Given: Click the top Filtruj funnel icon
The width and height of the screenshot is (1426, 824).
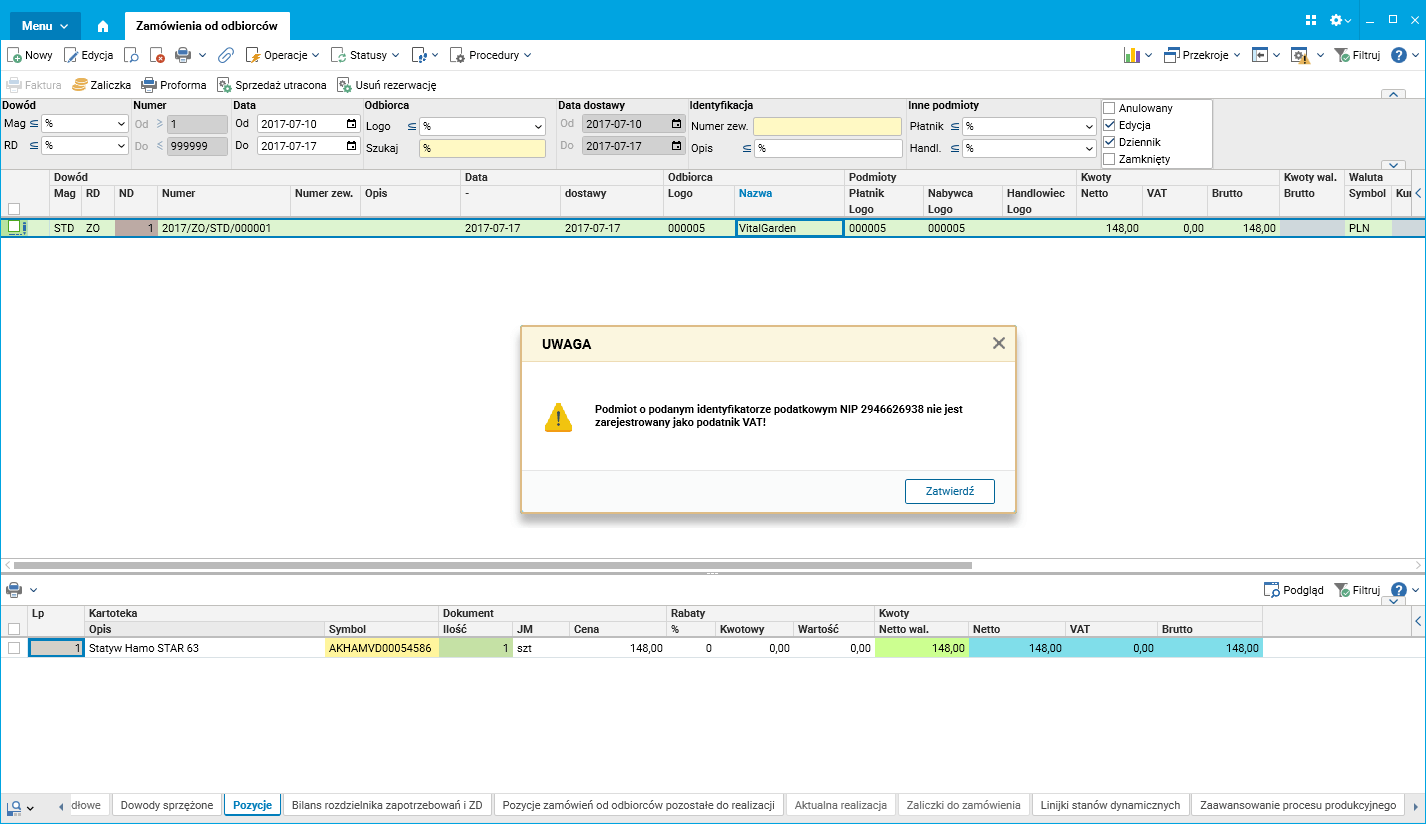Looking at the screenshot, I should 1343,55.
